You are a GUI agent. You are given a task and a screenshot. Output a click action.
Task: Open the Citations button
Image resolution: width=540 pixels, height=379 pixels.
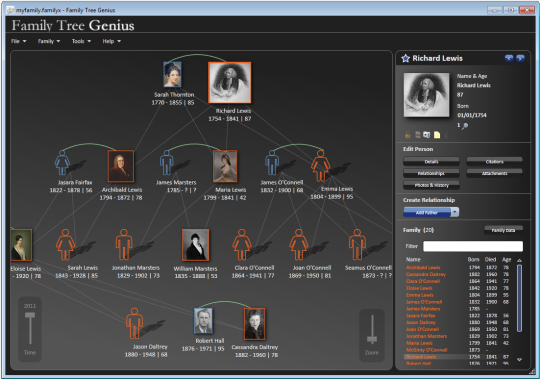point(495,161)
